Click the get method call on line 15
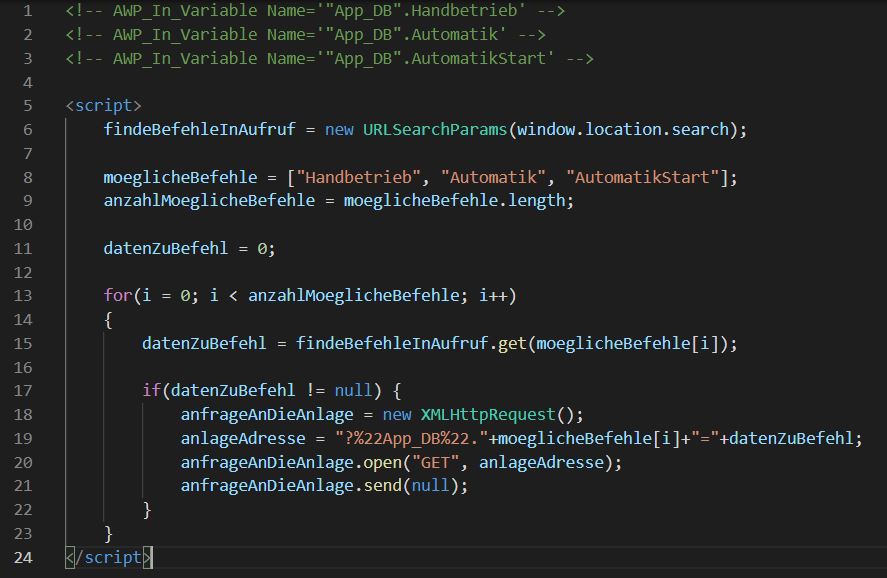Viewport: 887px width, 578px height. coord(512,343)
